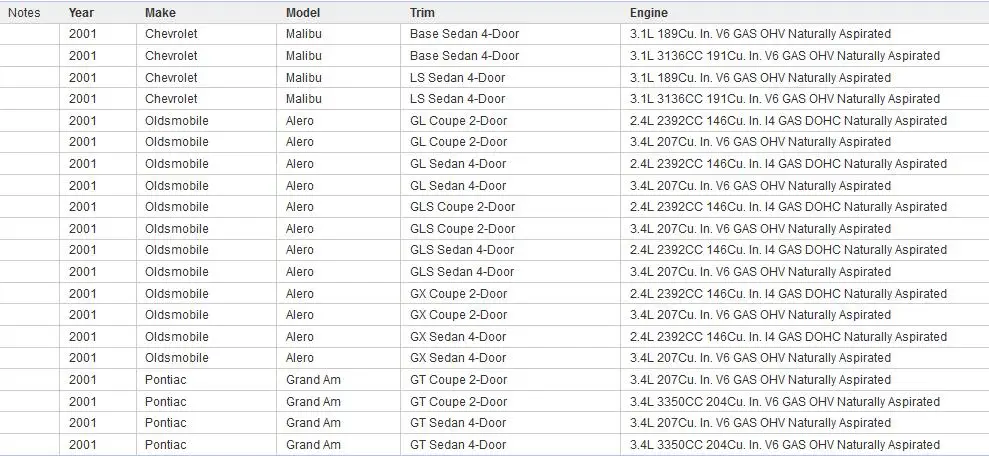Click 'GT Sedan 4-Door' trim in the 207Cu row

[x=458, y=423]
